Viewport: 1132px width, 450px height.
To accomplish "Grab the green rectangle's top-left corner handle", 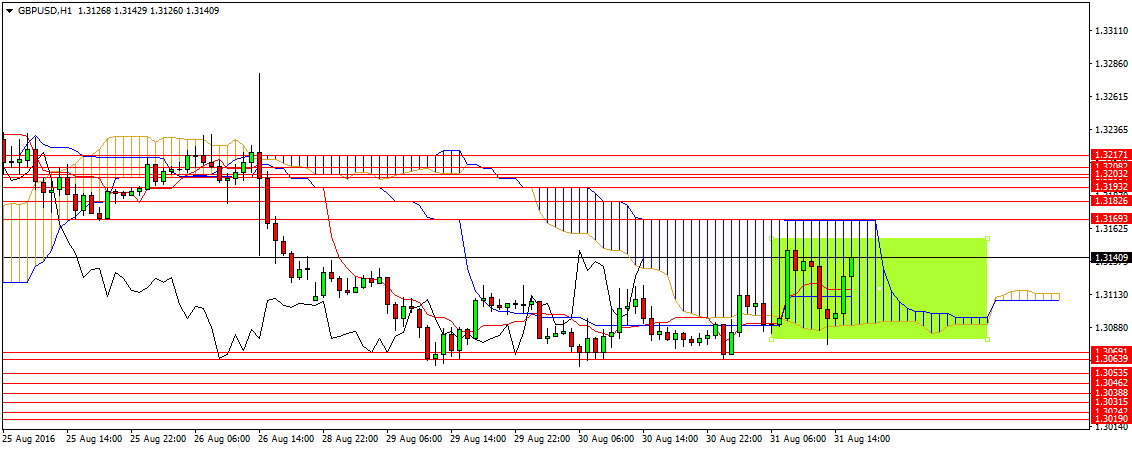I will point(772,238).
